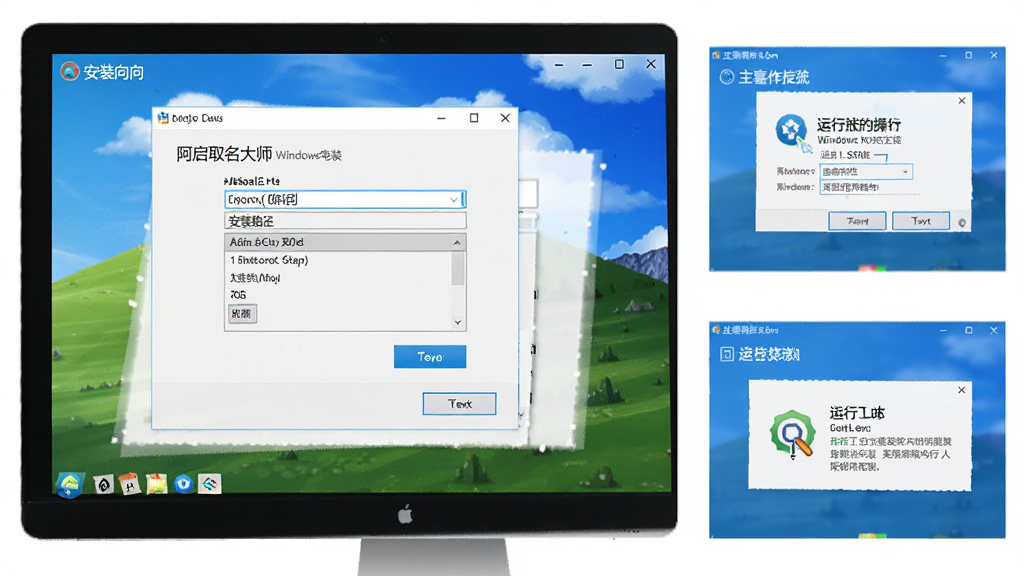Click the small round icon beside Toyt button
Image resolution: width=1024 pixels, height=576 pixels.
[x=962, y=223]
